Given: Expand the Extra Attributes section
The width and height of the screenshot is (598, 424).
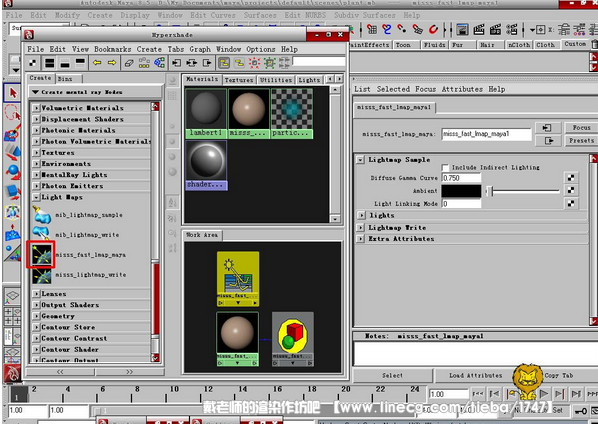Looking at the screenshot, I should [360, 239].
